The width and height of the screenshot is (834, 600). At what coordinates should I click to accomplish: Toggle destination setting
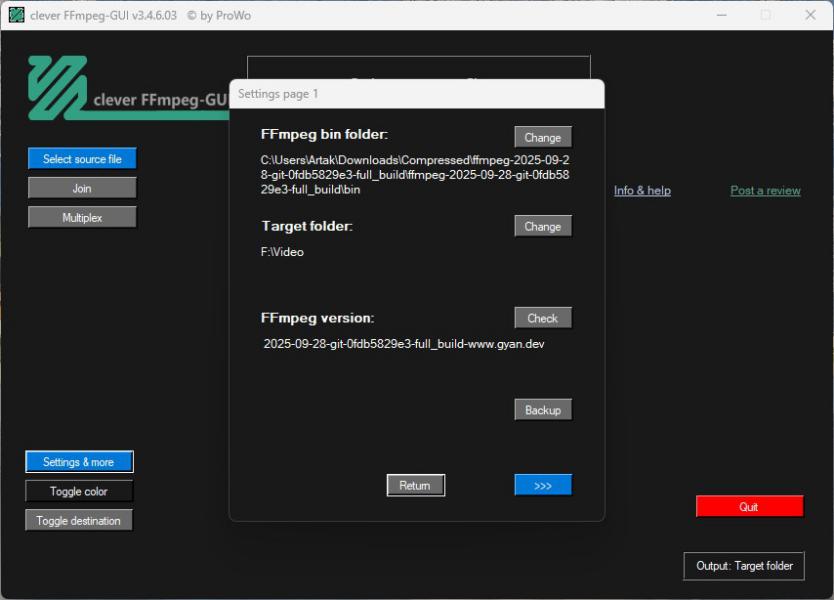pyautogui.click(x=79, y=520)
